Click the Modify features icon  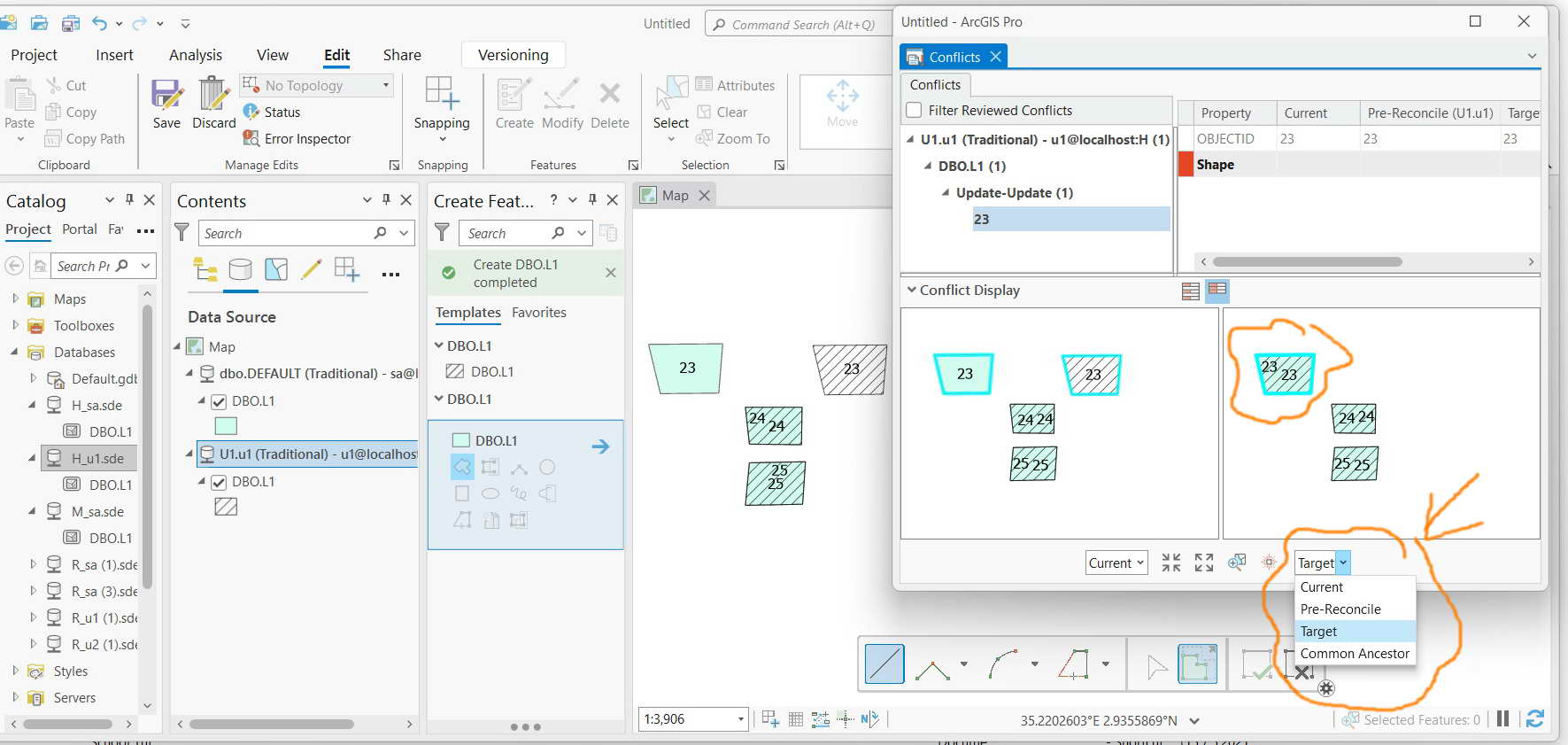click(561, 93)
